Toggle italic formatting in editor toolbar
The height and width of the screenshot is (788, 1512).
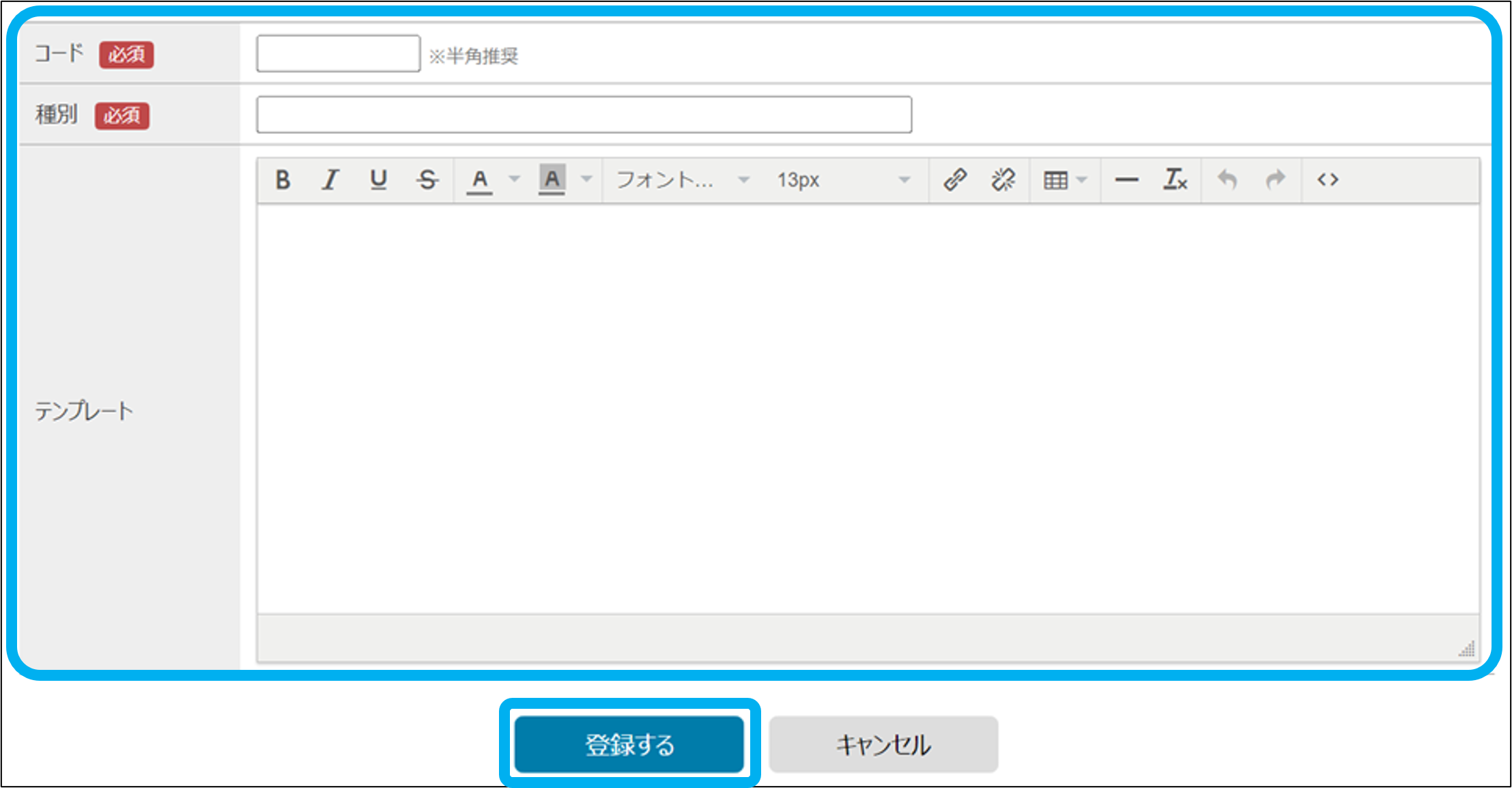[x=330, y=180]
